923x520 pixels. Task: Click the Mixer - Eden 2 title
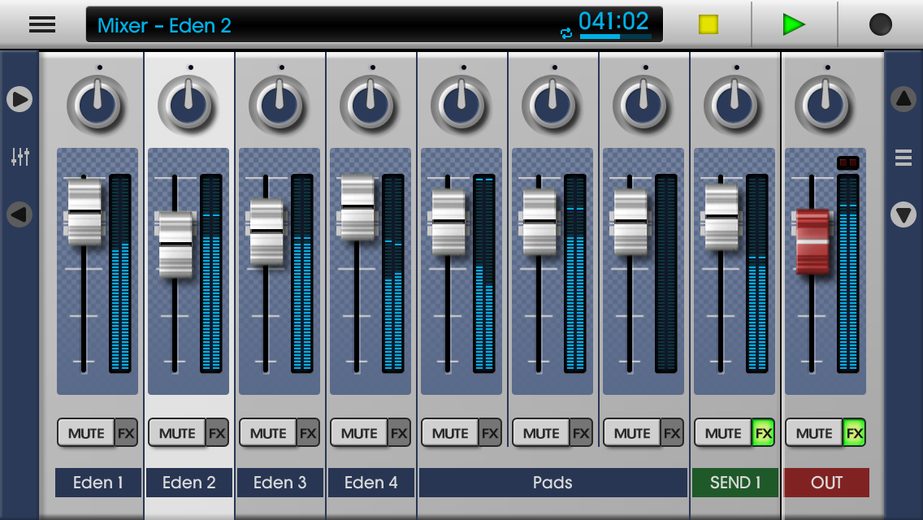tap(164, 25)
